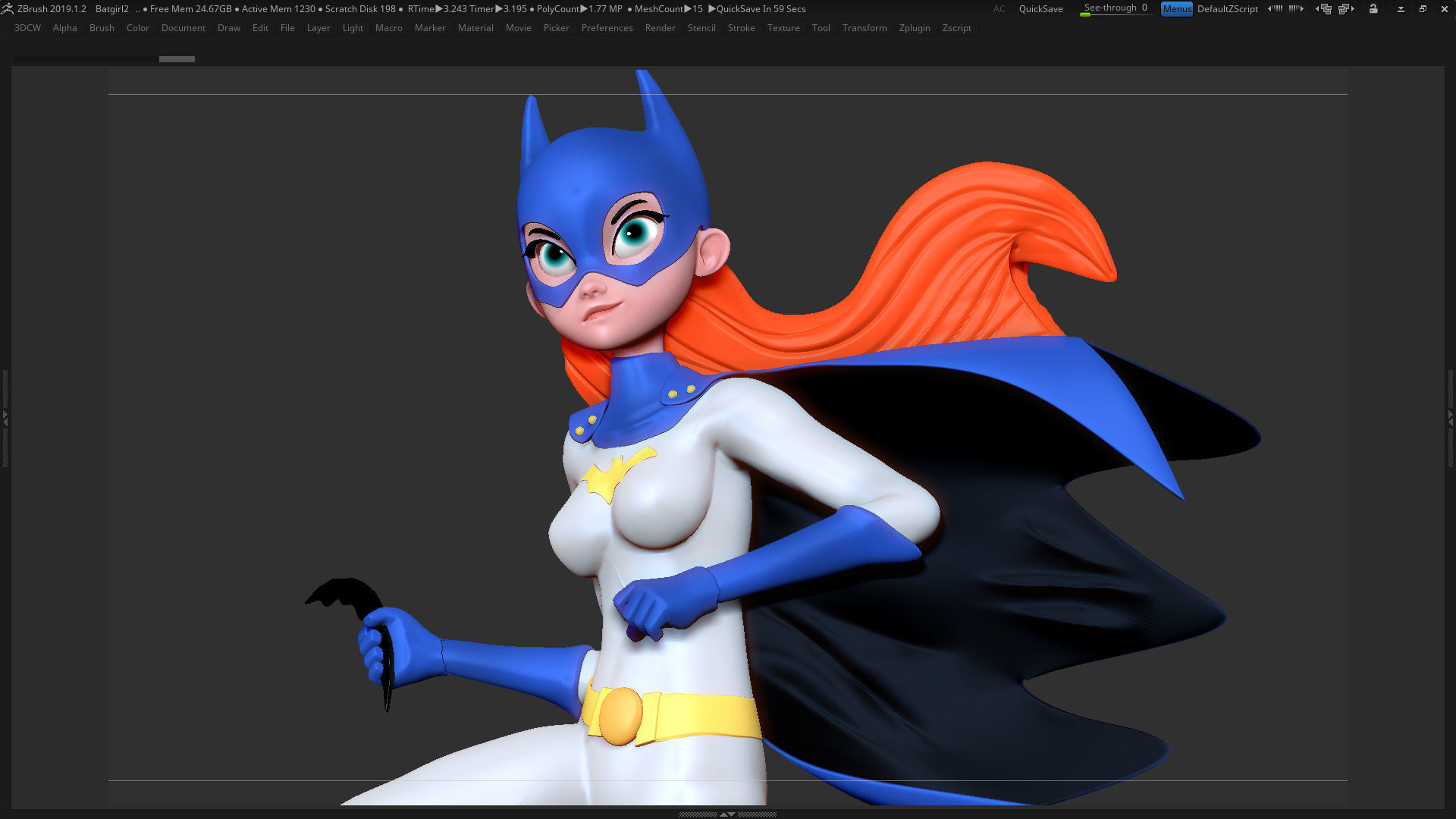Restore down the ZBrush window
This screenshot has width=1456, height=819.
[x=1423, y=9]
